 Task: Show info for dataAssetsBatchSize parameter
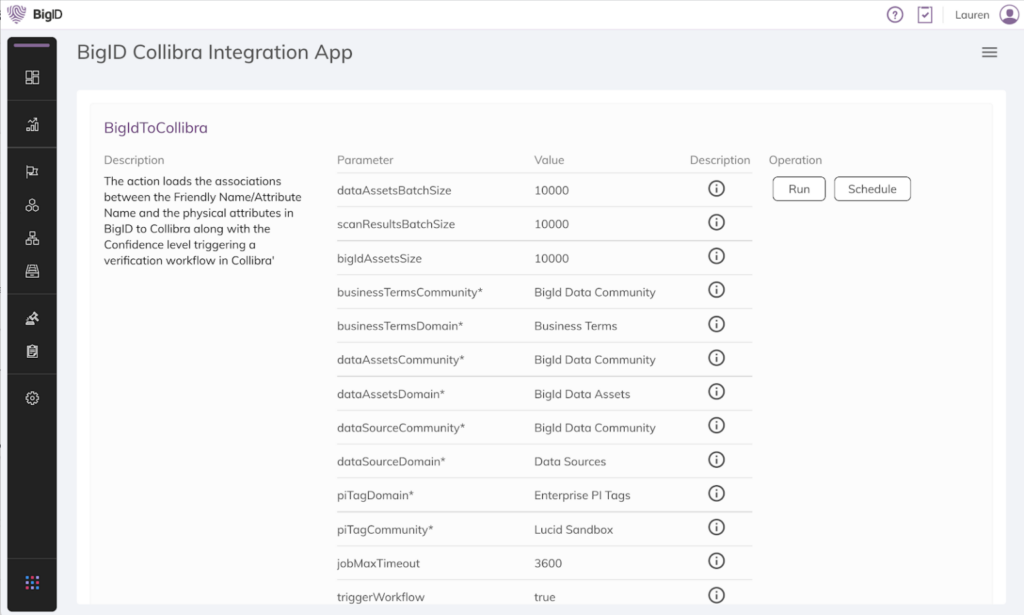tap(716, 188)
